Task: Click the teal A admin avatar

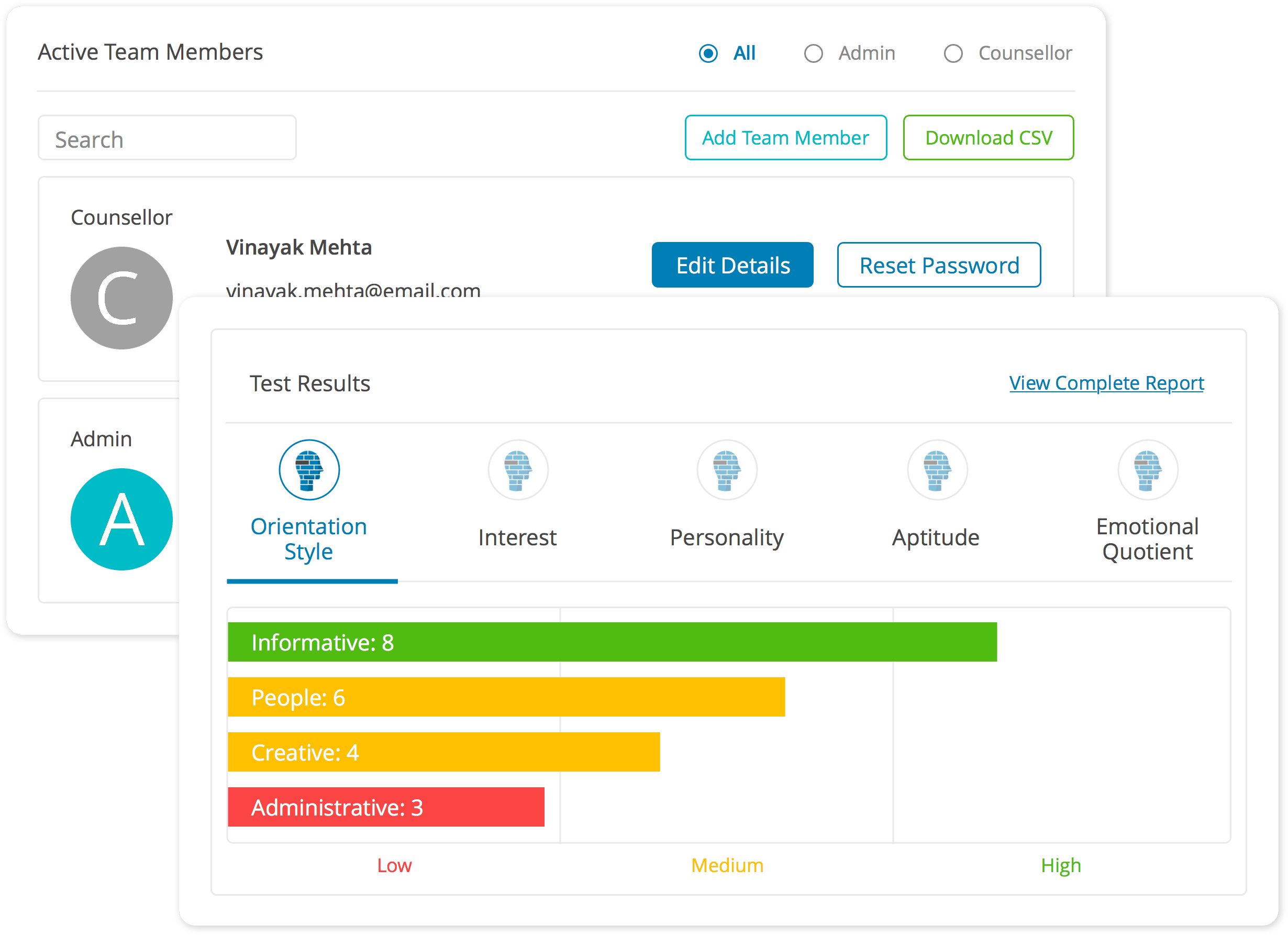Action: coord(121,519)
